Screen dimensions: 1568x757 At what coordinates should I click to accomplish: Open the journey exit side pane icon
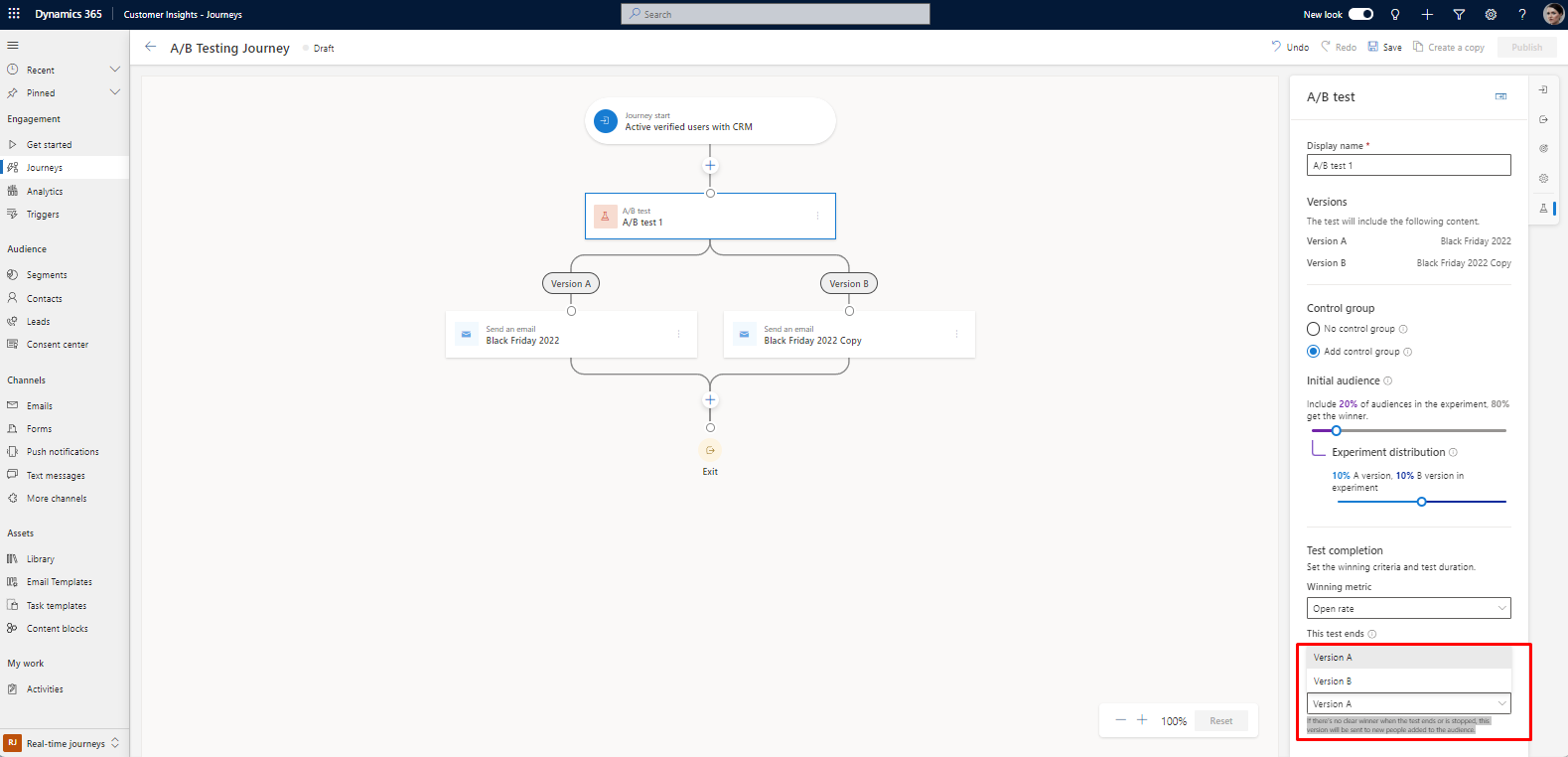coord(1544,119)
